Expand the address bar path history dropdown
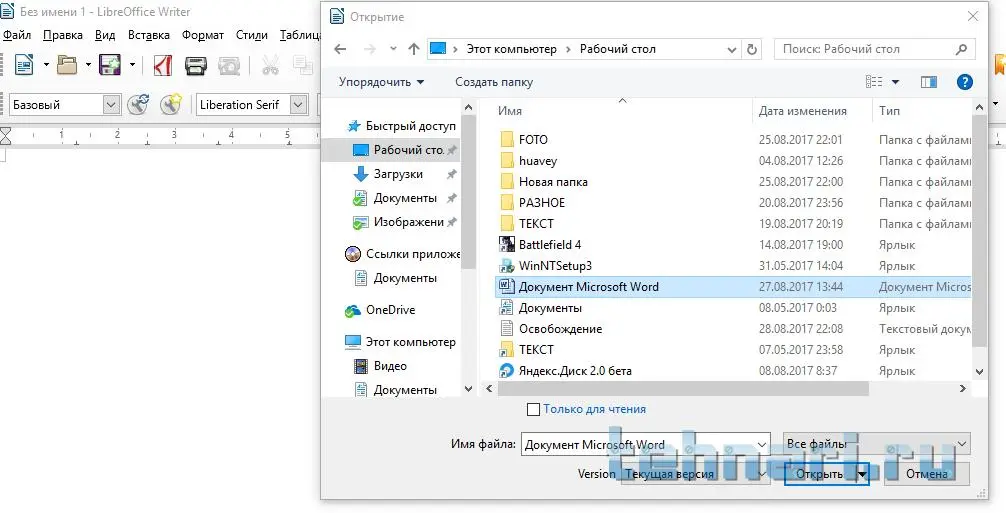This screenshot has width=1006, height=513. click(x=732, y=49)
